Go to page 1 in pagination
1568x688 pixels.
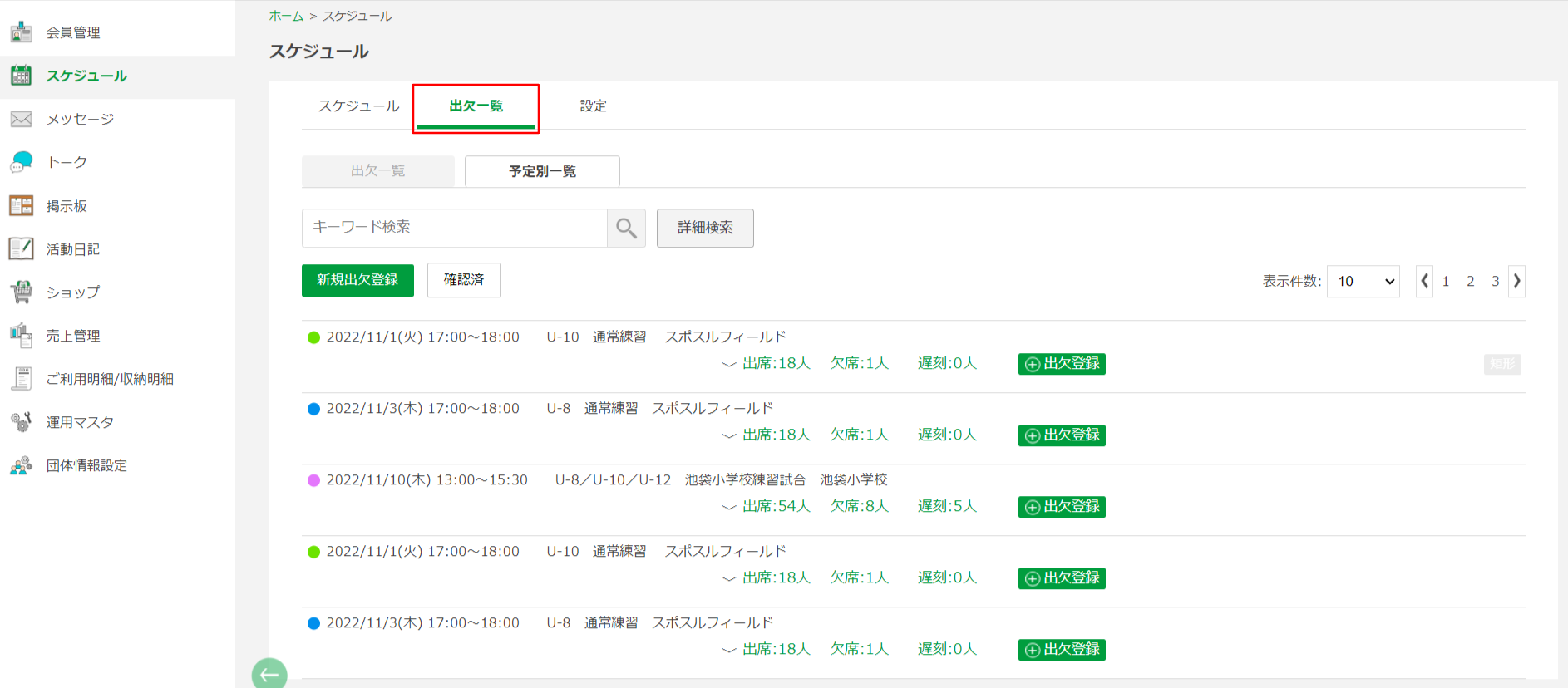(1446, 281)
